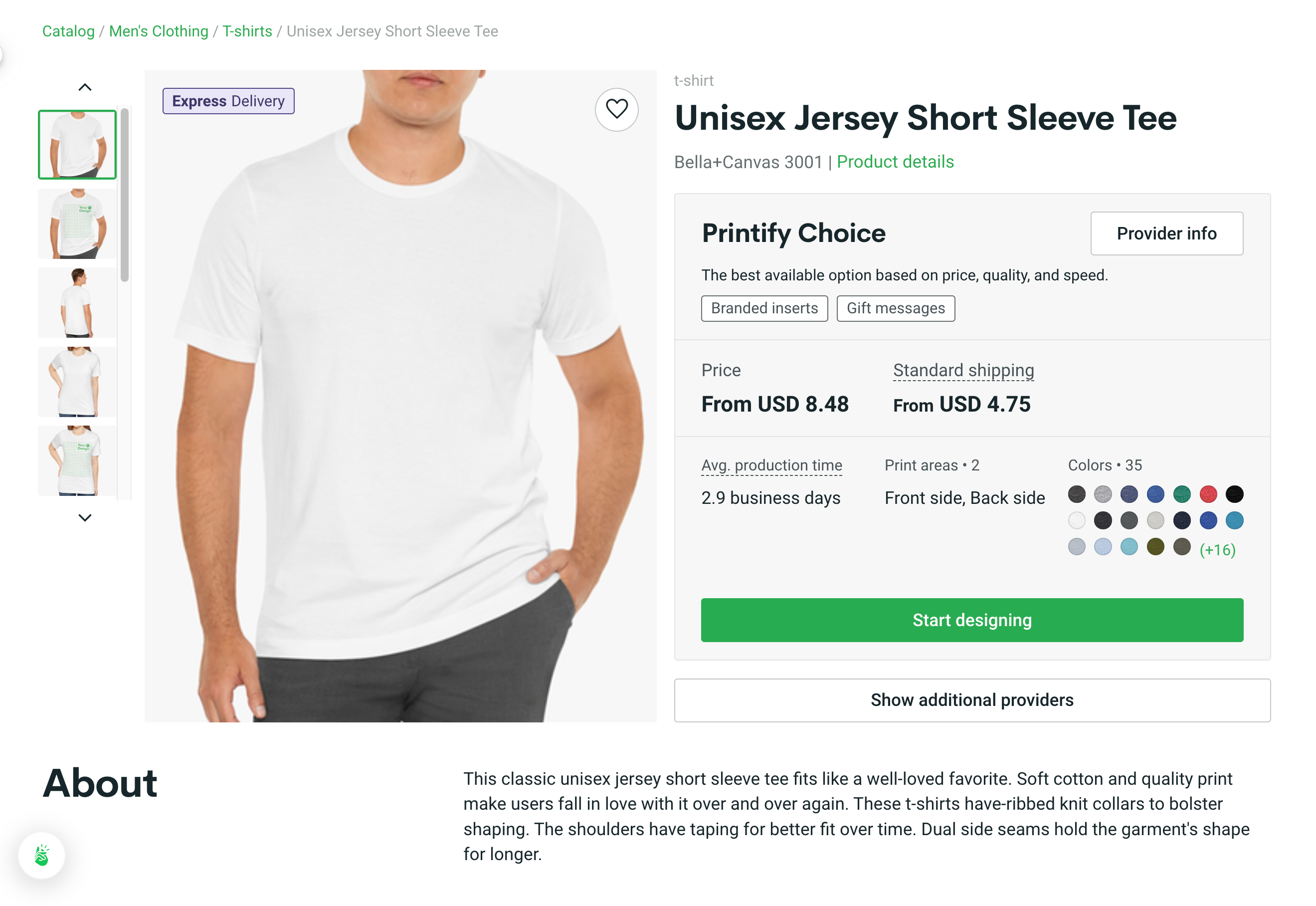Image resolution: width=1316 pixels, height=906 pixels.
Task: Pick the green color swatch
Action: click(1181, 494)
